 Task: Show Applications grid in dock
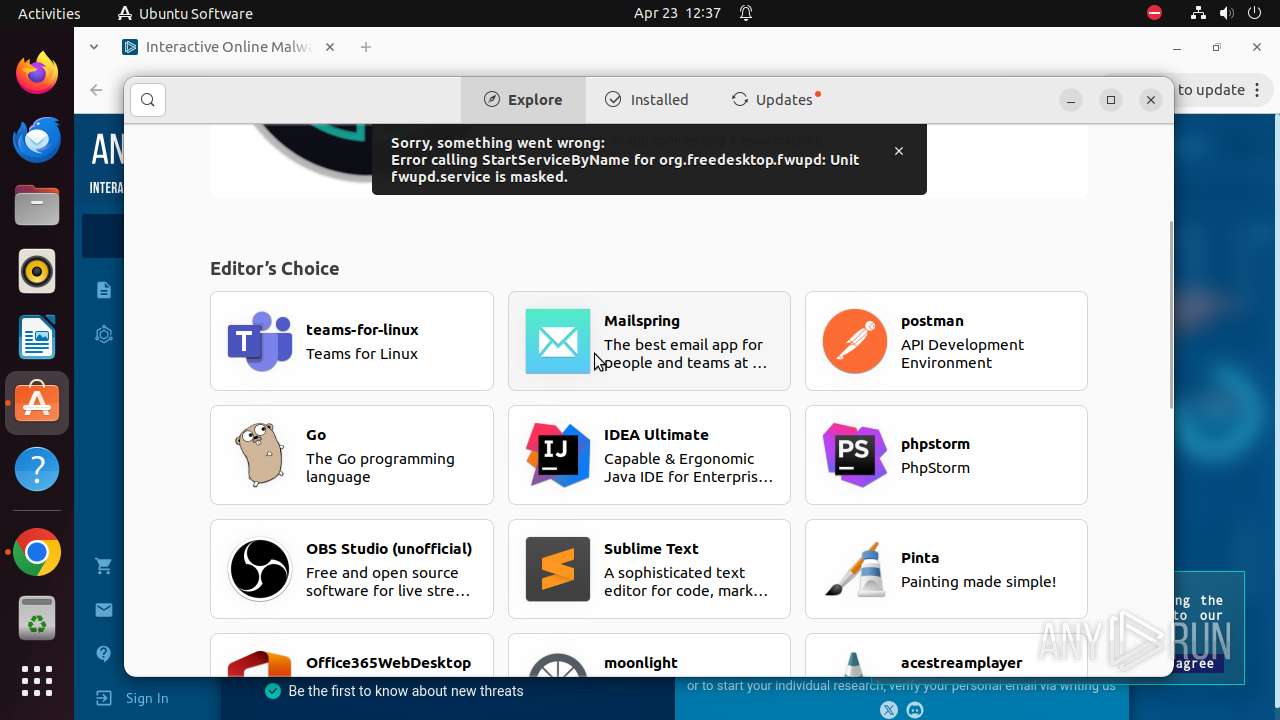tap(37, 681)
